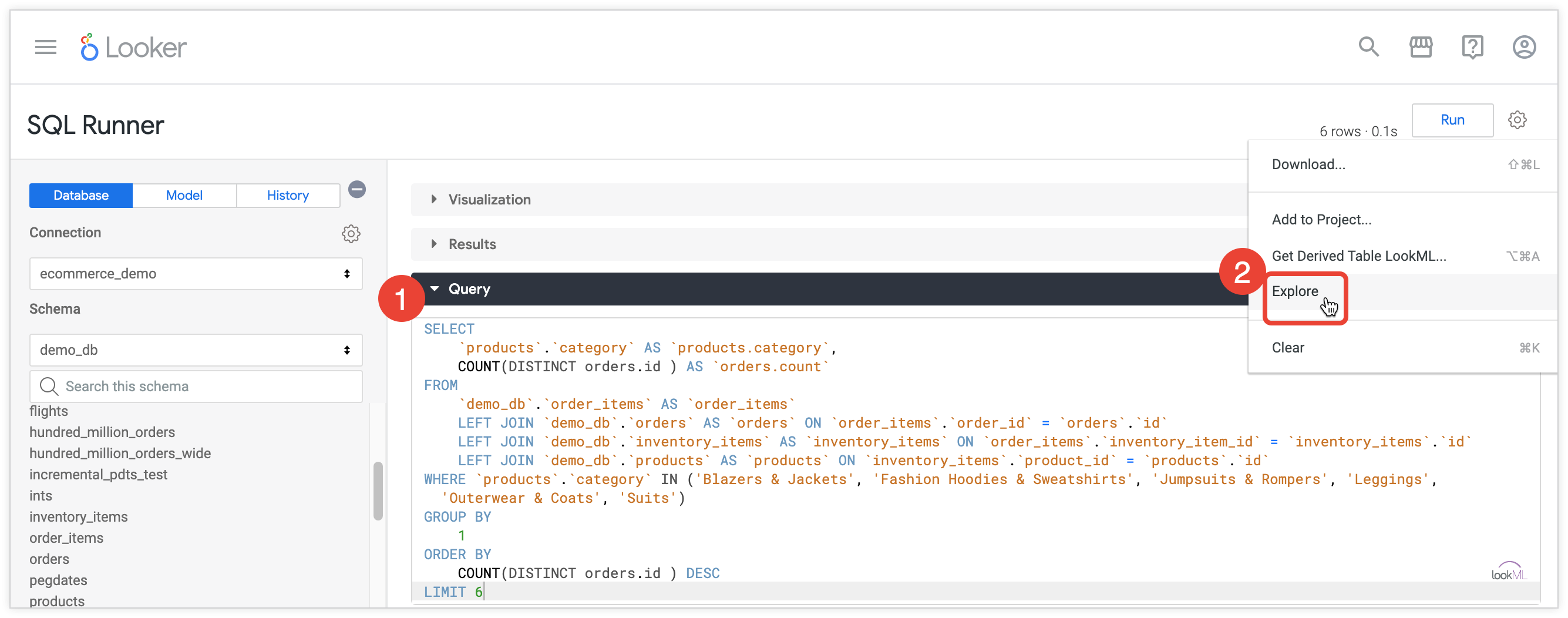This screenshot has width=1568, height=618.
Task: Switch to the History tab
Action: point(287,196)
